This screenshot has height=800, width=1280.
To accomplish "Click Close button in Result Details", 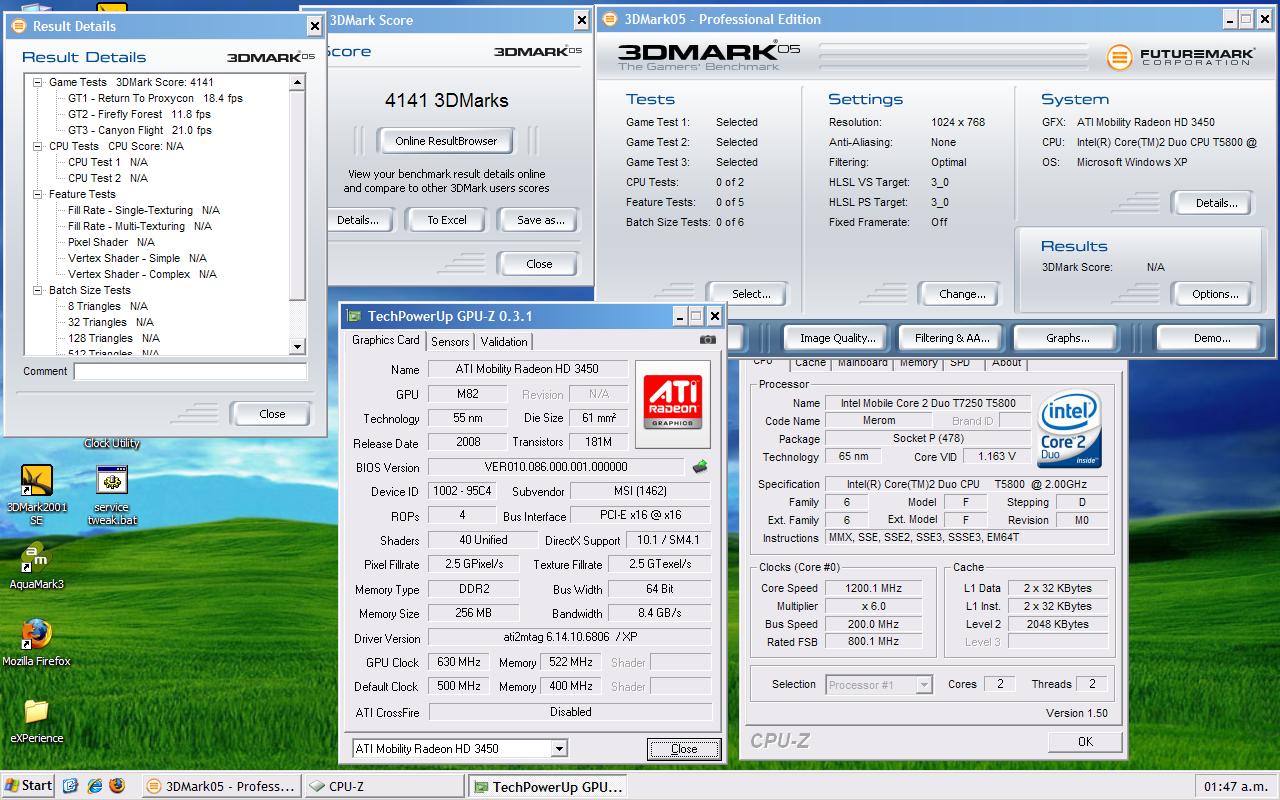I will (272, 414).
